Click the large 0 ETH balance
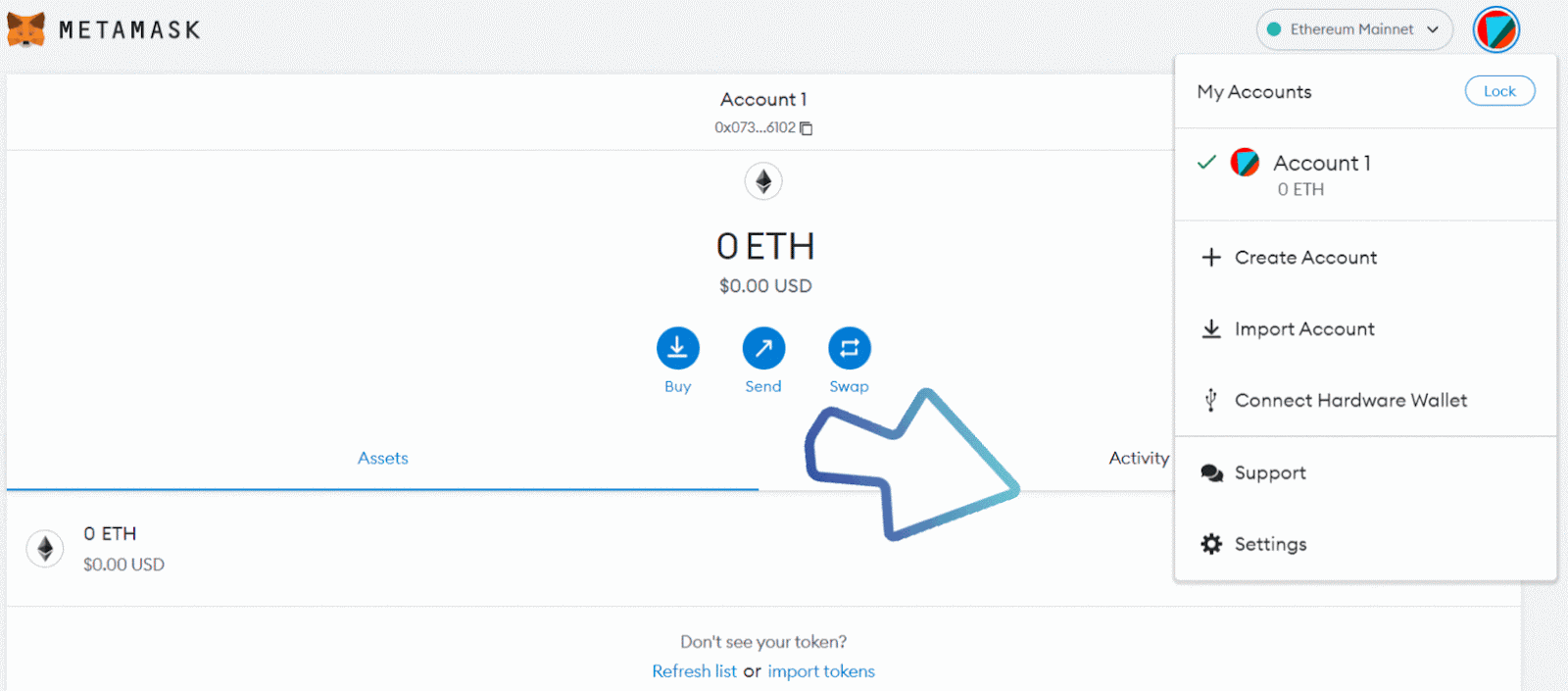1568x691 pixels. point(765,246)
